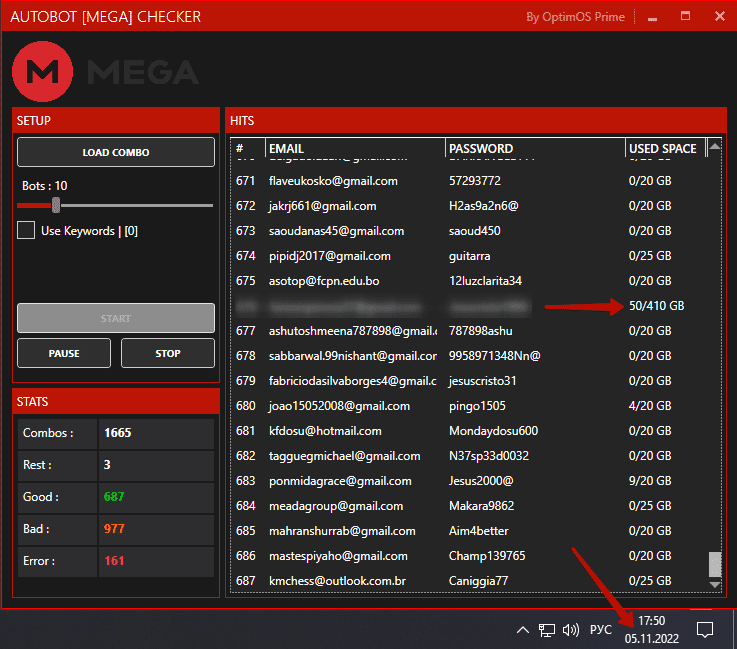Hit the STOP button
The image size is (737, 649).
coord(168,353)
